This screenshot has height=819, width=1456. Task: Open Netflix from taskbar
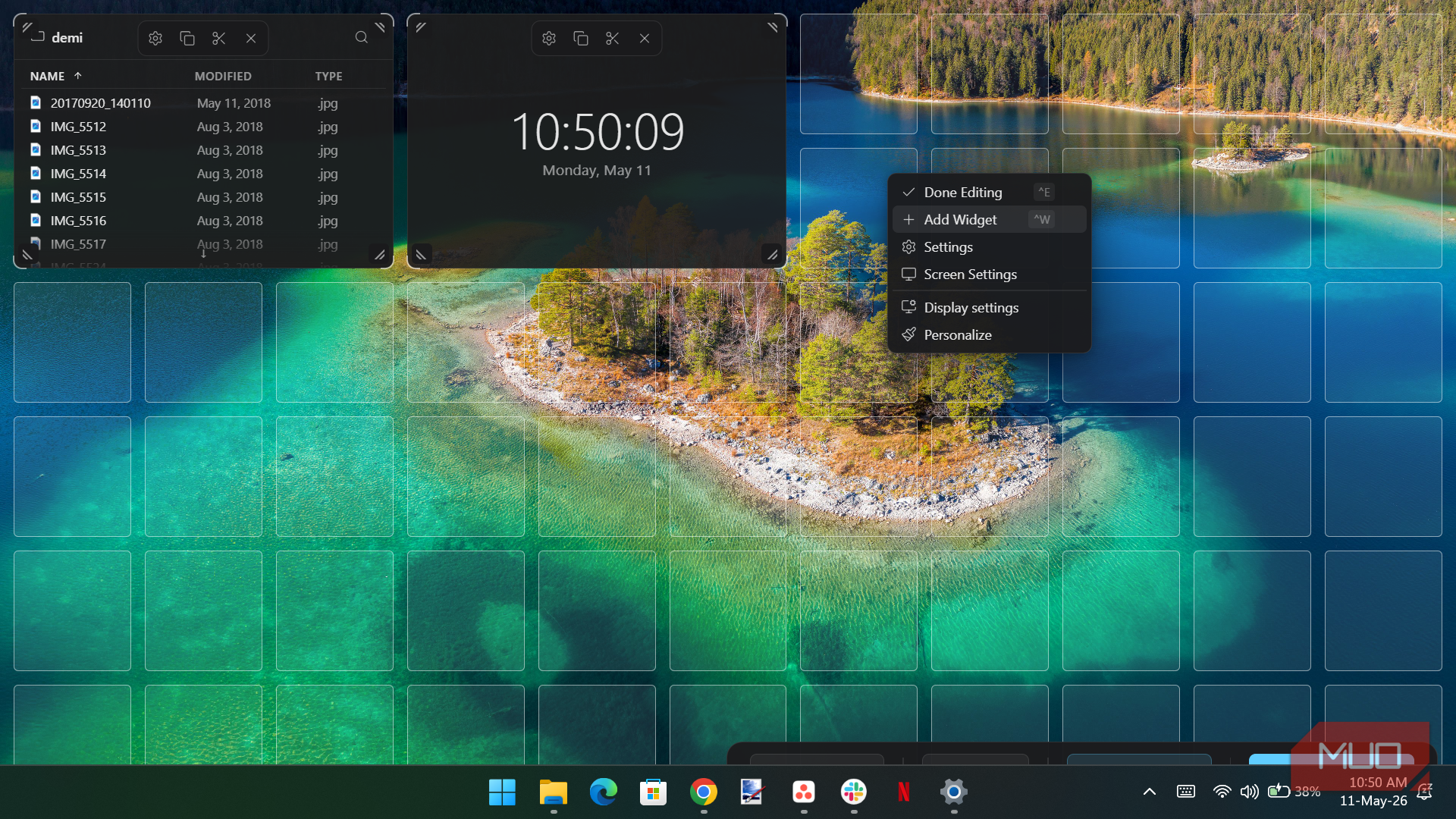(x=904, y=792)
